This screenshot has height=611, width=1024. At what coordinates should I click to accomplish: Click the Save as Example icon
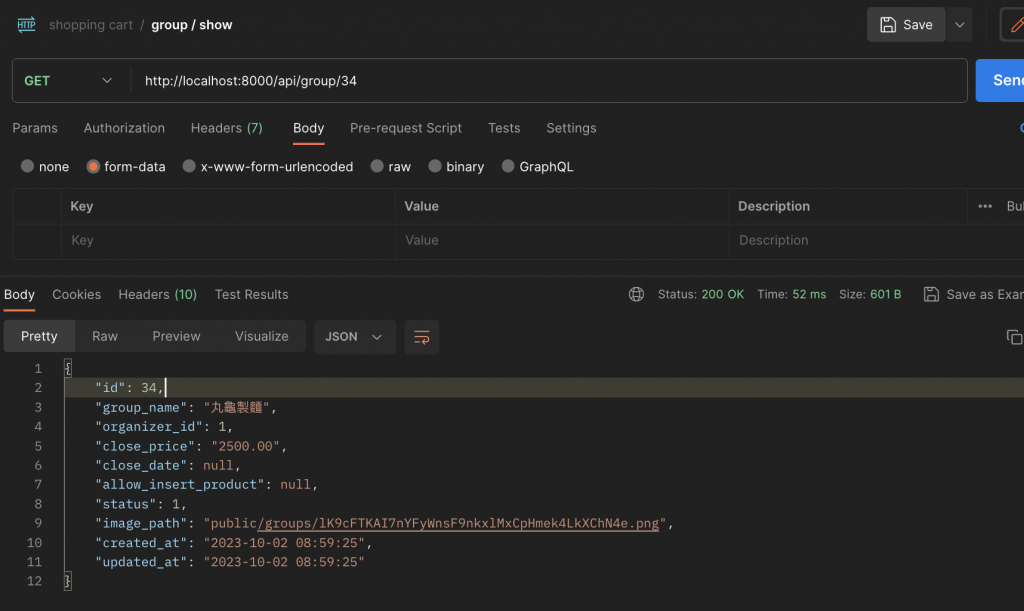pyautogui.click(x=931, y=294)
